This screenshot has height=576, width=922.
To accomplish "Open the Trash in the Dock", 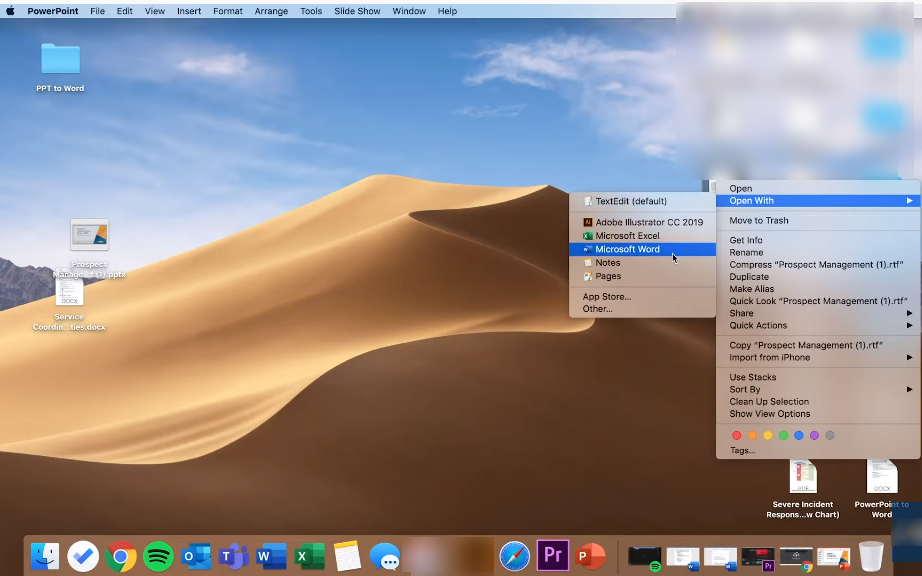I will tap(871, 555).
